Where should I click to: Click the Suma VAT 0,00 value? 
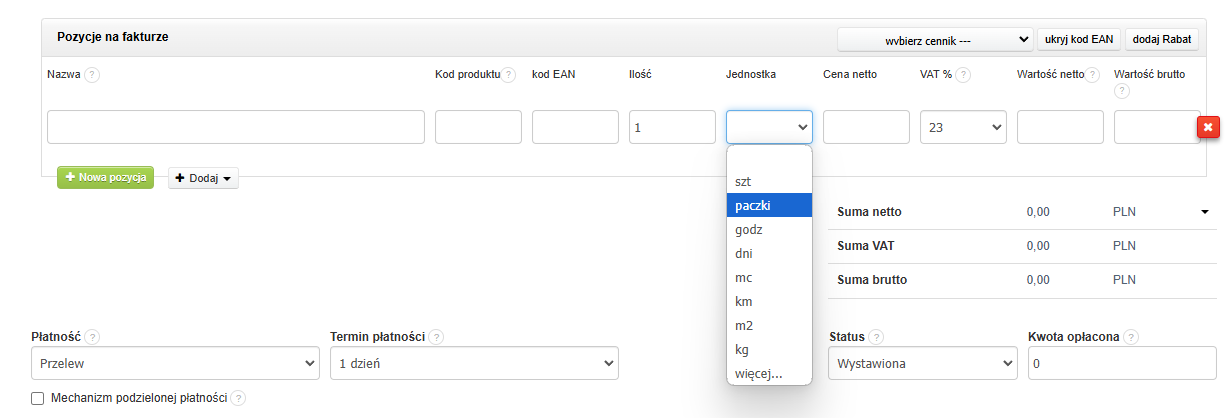[1038, 246]
